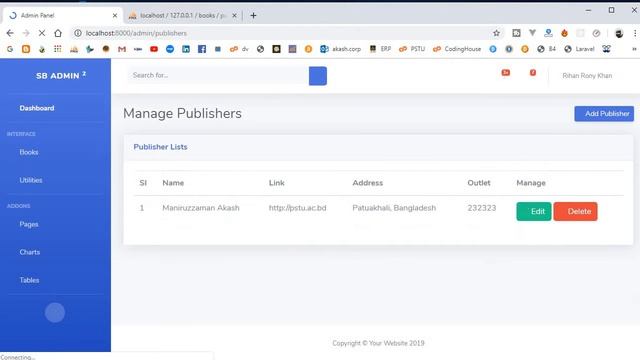Expand the Books sidebar menu
This screenshot has height=360, width=640.
pyautogui.click(x=29, y=152)
